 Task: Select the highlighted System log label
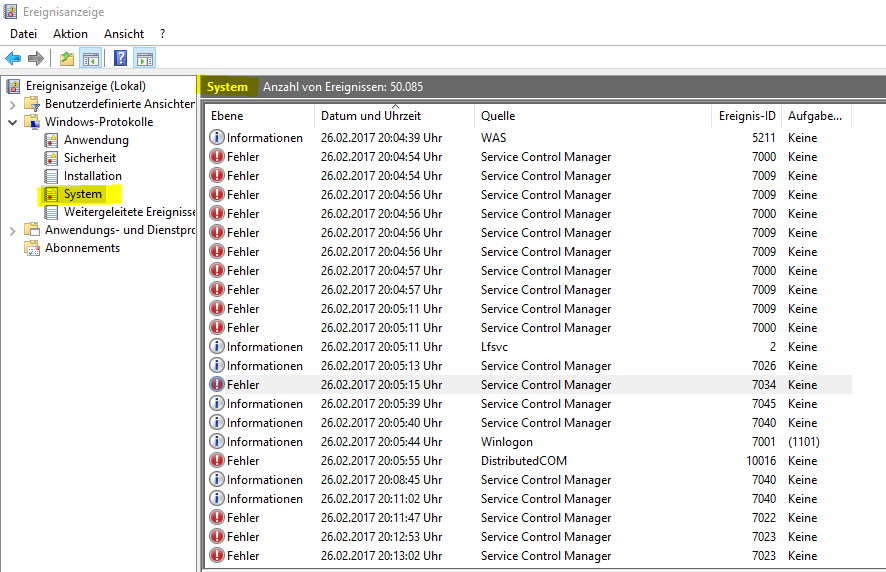82,194
